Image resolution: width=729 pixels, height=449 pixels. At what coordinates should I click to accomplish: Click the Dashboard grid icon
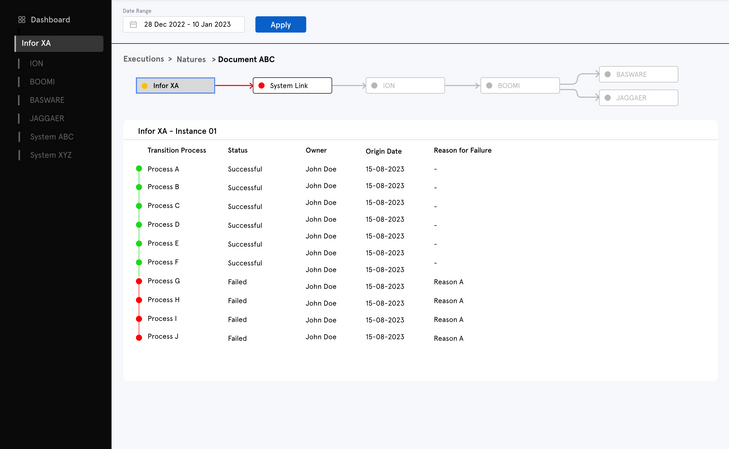22,19
